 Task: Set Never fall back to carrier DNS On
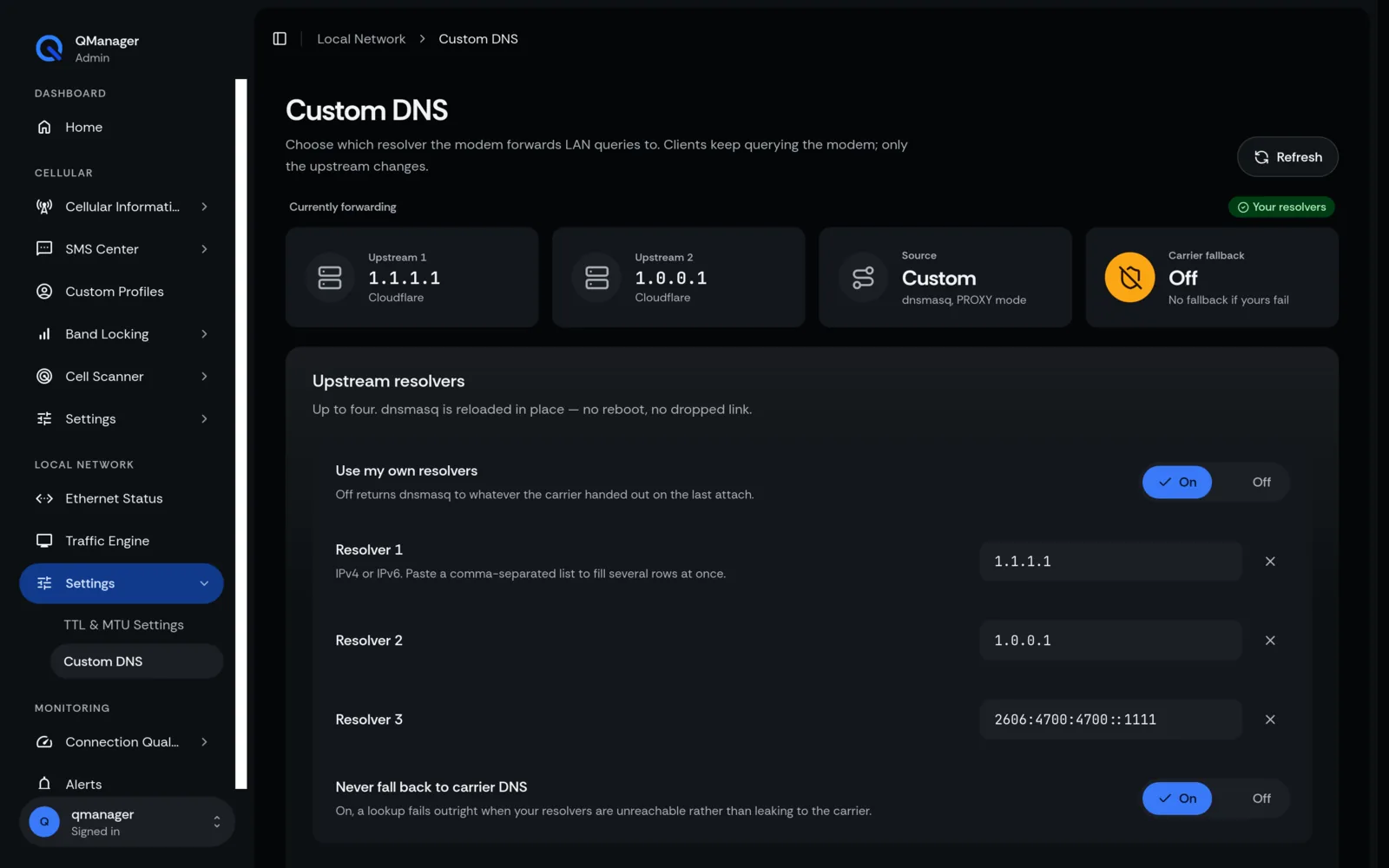[x=1177, y=799]
